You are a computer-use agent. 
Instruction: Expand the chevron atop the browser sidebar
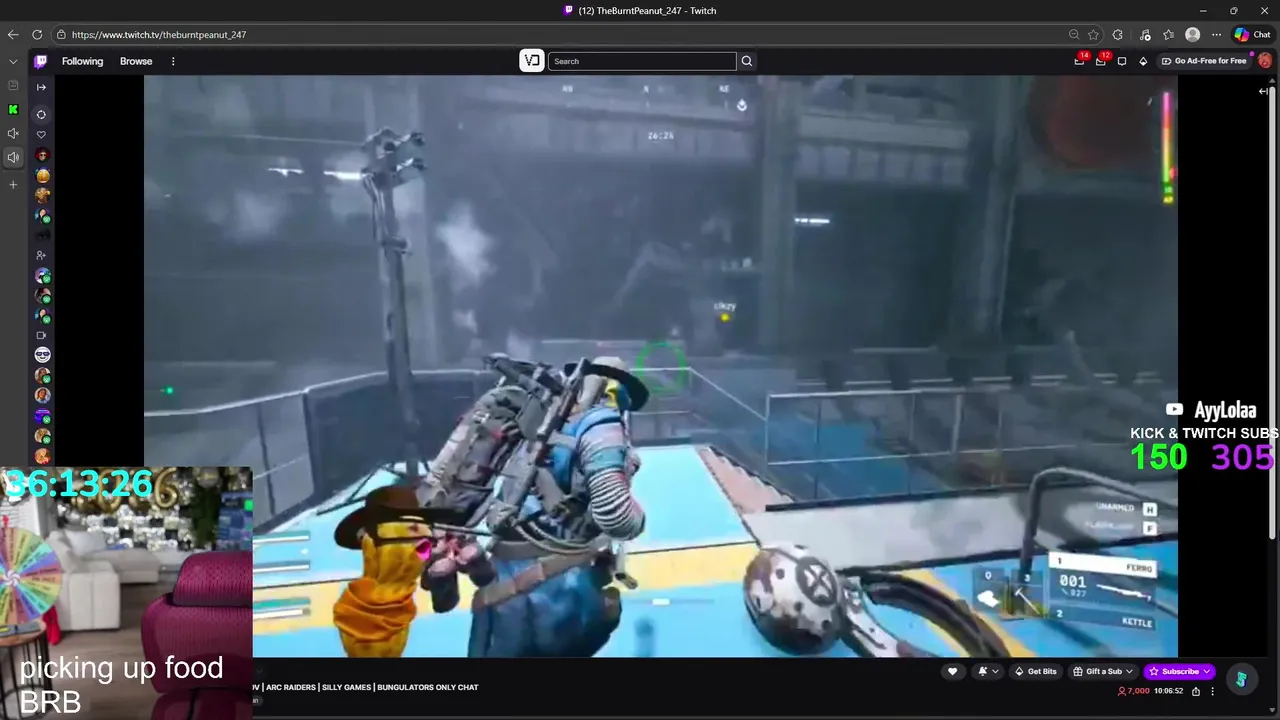click(13, 61)
